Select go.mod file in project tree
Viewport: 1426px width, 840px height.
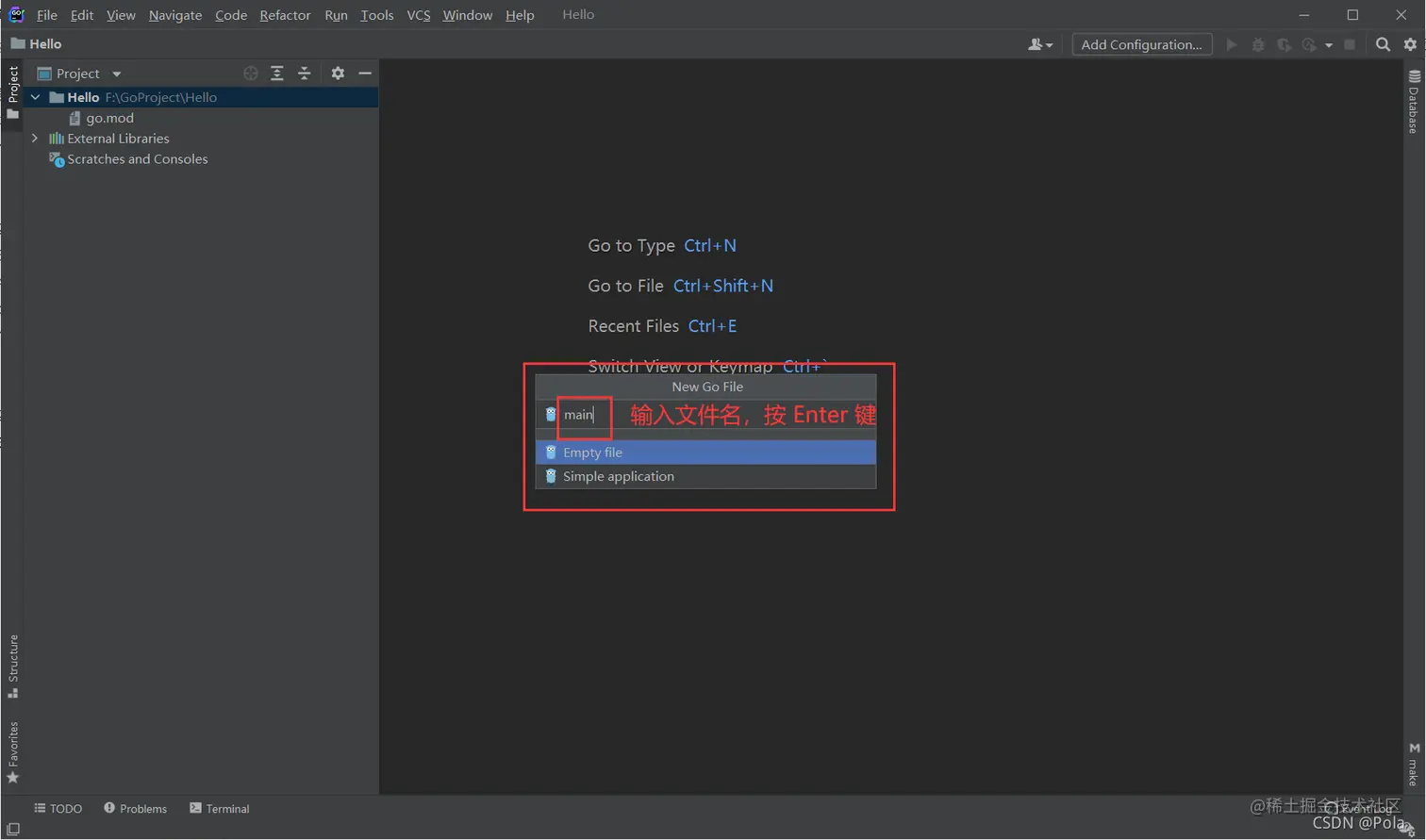click(x=101, y=118)
